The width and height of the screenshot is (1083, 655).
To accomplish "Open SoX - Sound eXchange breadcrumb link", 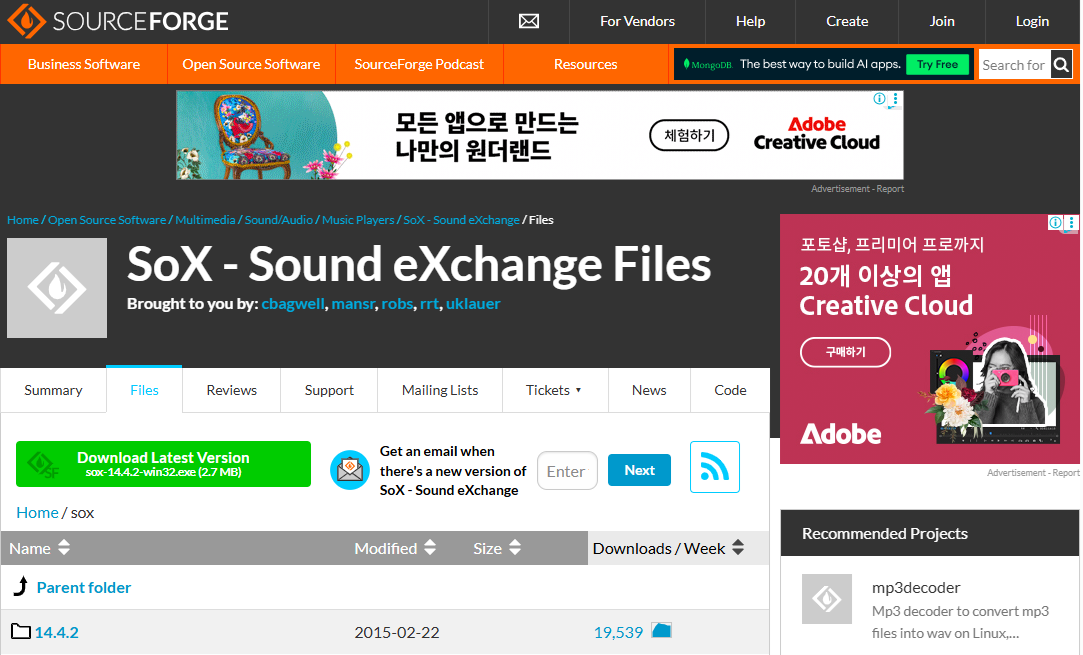I will pos(461,220).
